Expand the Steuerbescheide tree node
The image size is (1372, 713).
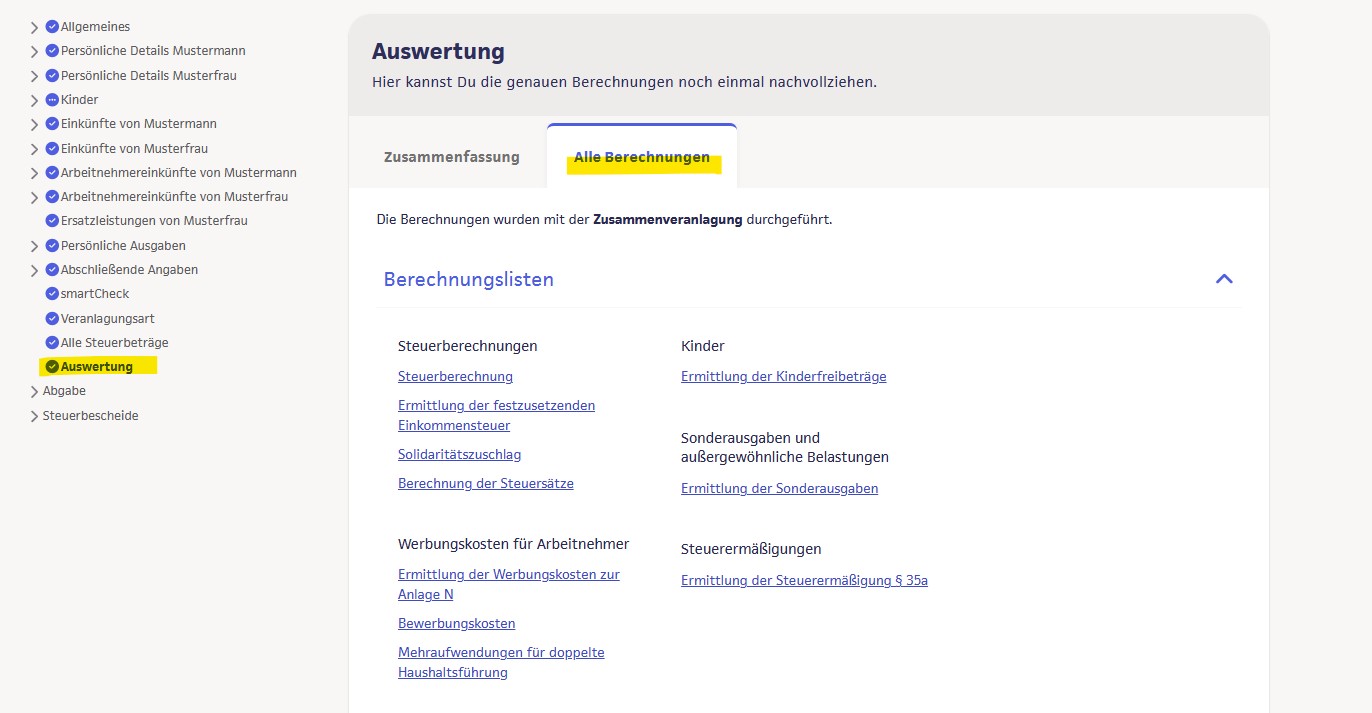tap(35, 416)
